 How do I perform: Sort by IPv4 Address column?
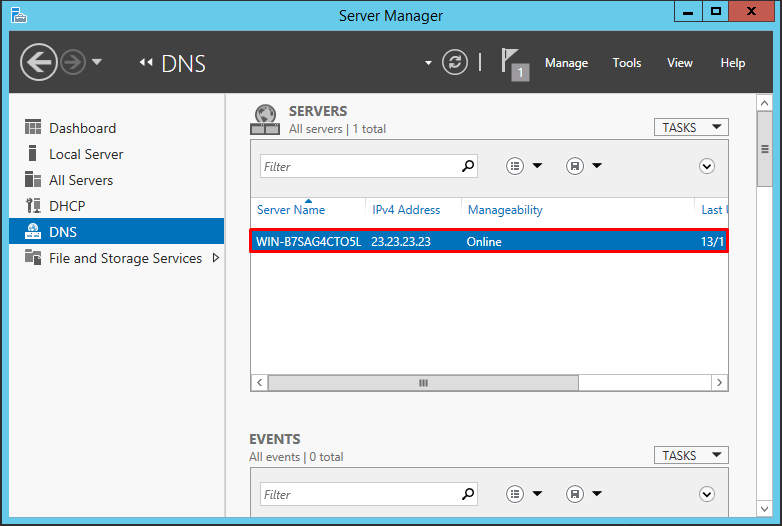click(x=406, y=210)
